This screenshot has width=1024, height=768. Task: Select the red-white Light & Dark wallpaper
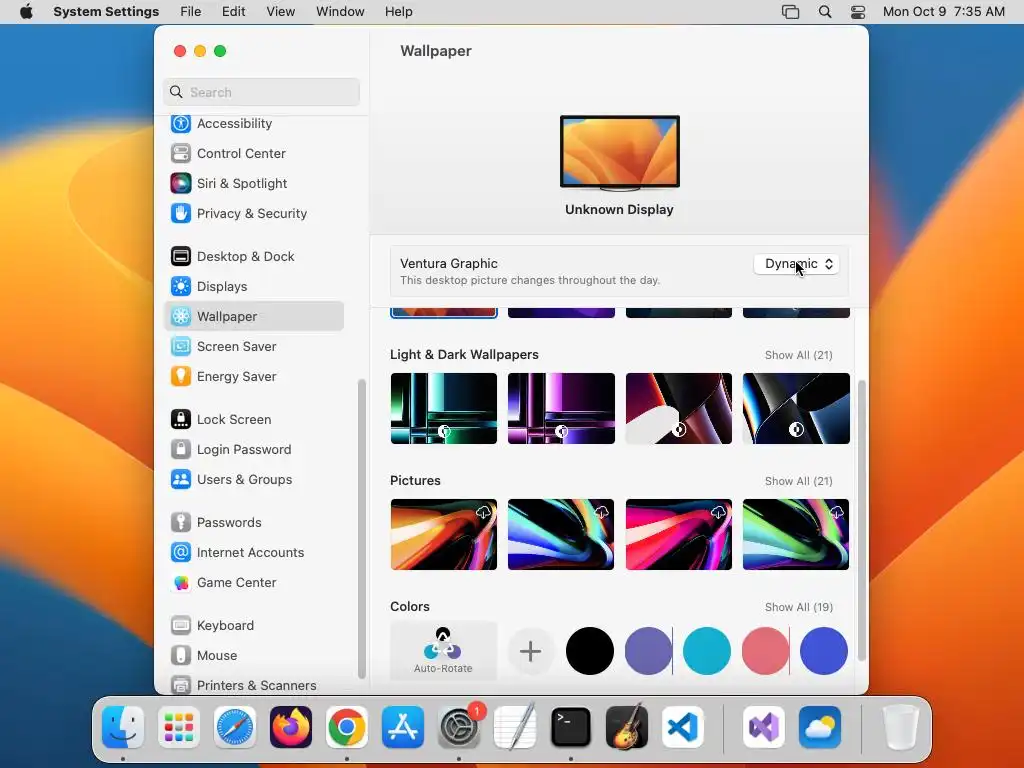(679, 408)
